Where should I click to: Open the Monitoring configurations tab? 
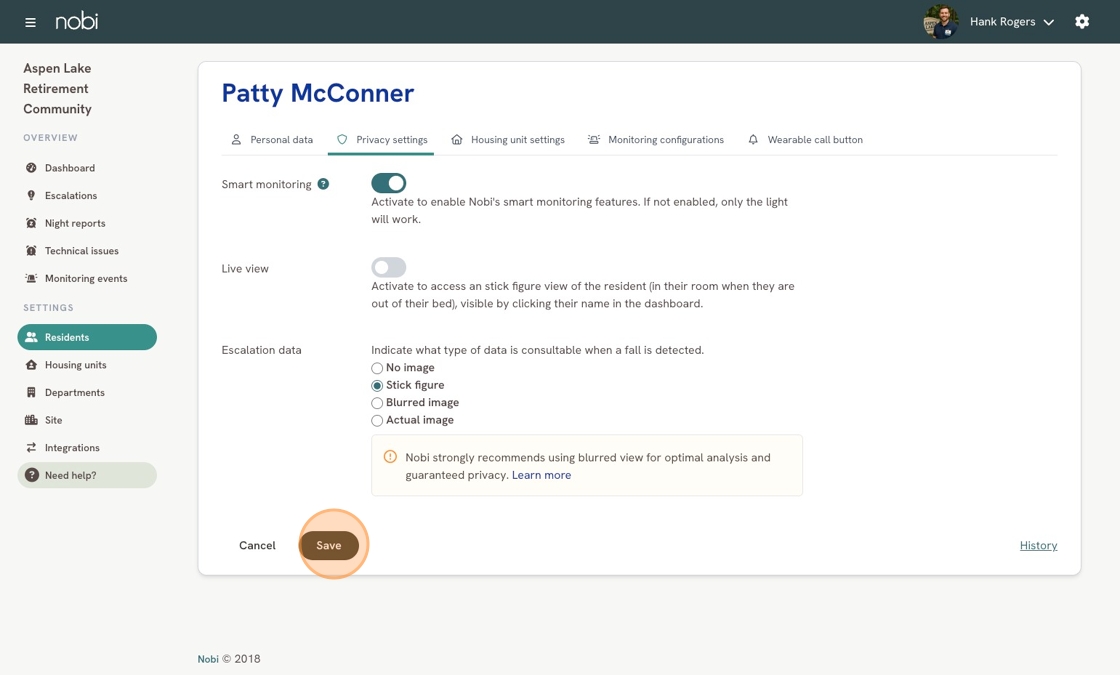tap(656, 140)
